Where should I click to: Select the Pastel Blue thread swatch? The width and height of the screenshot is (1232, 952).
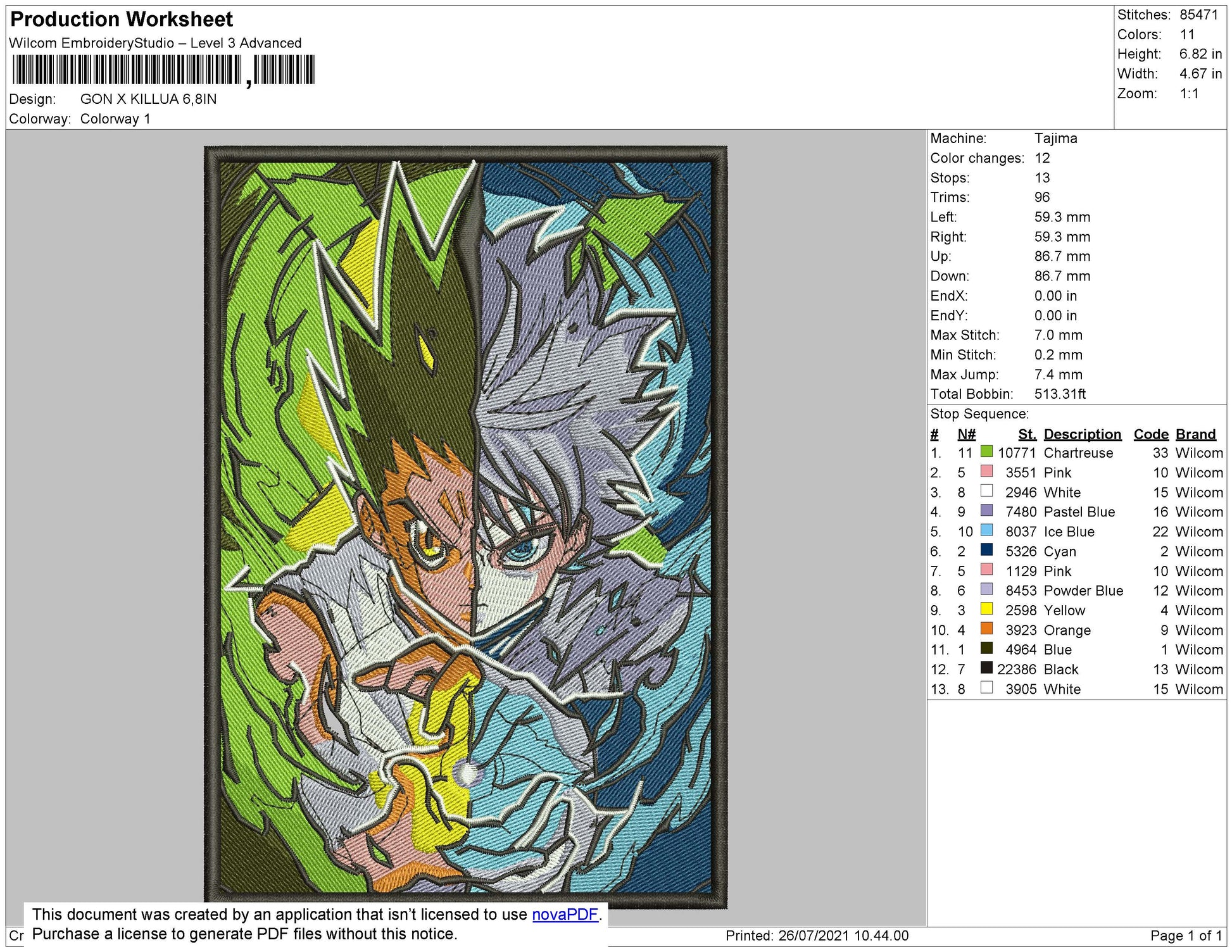coord(986,511)
